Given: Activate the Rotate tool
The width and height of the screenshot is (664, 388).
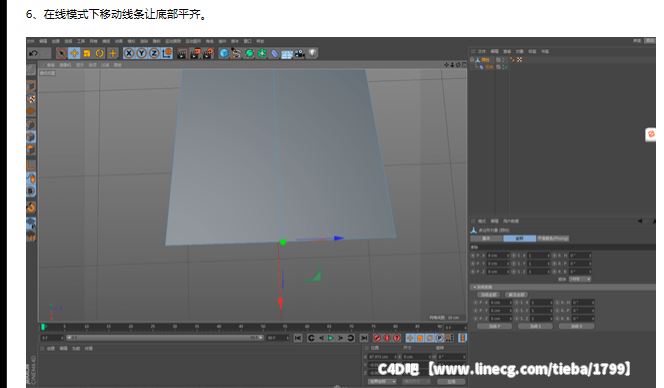Looking at the screenshot, I should click(100, 53).
